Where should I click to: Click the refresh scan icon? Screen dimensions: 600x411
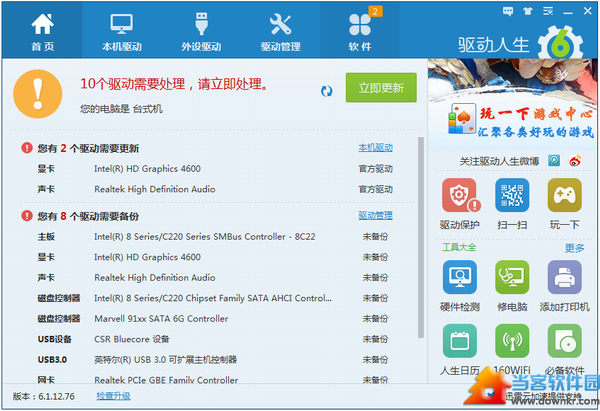pos(326,91)
